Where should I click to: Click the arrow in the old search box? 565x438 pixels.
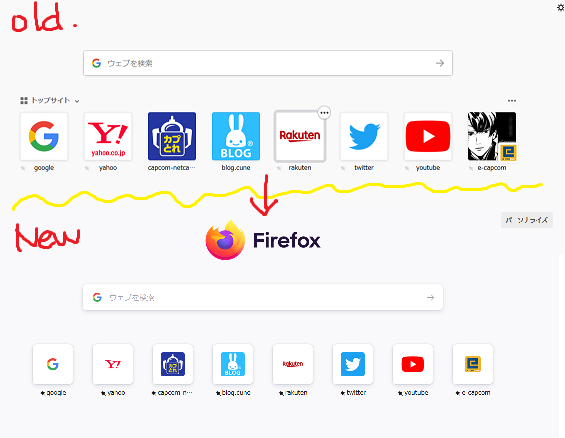click(440, 63)
